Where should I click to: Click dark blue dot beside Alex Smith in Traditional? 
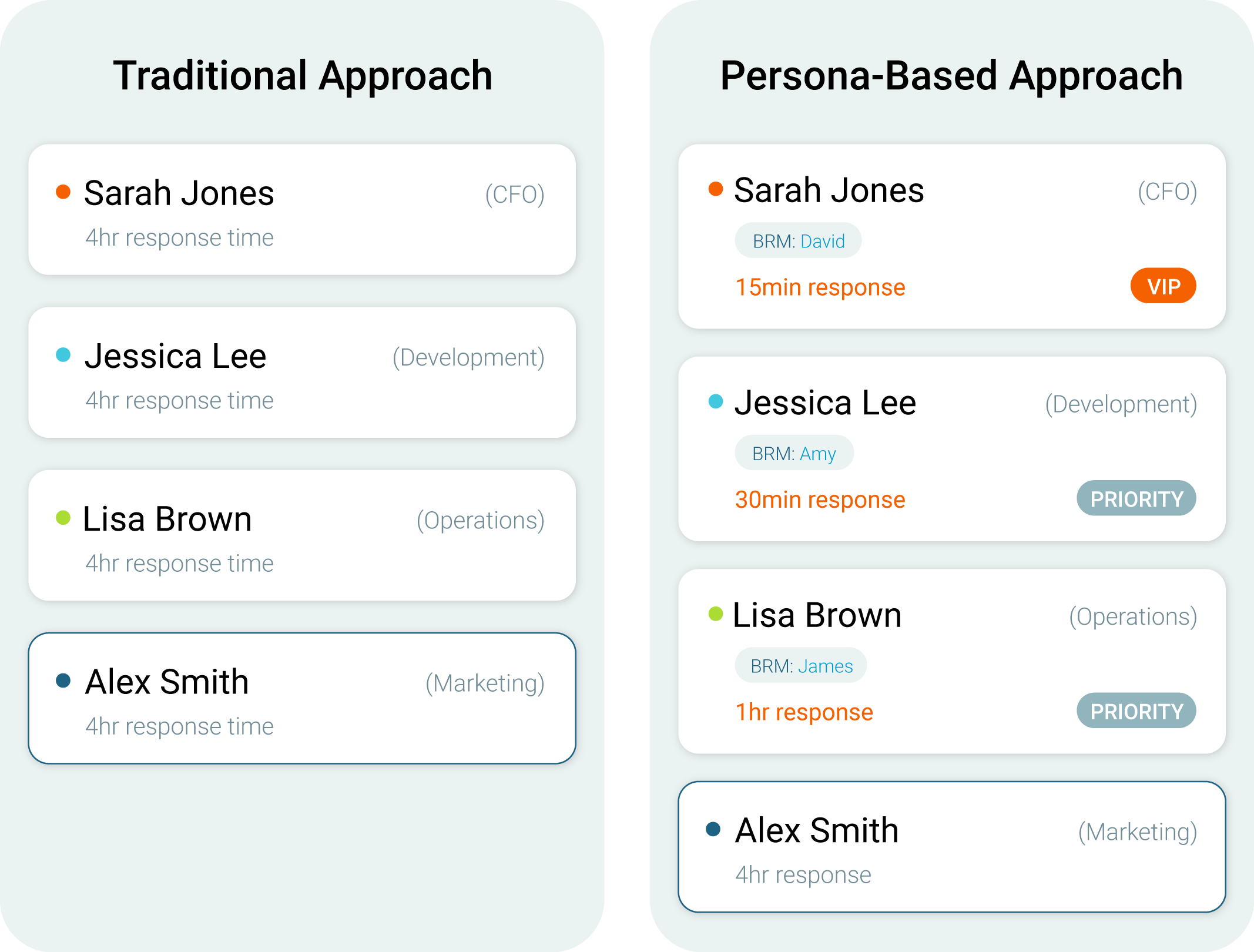pos(63,681)
